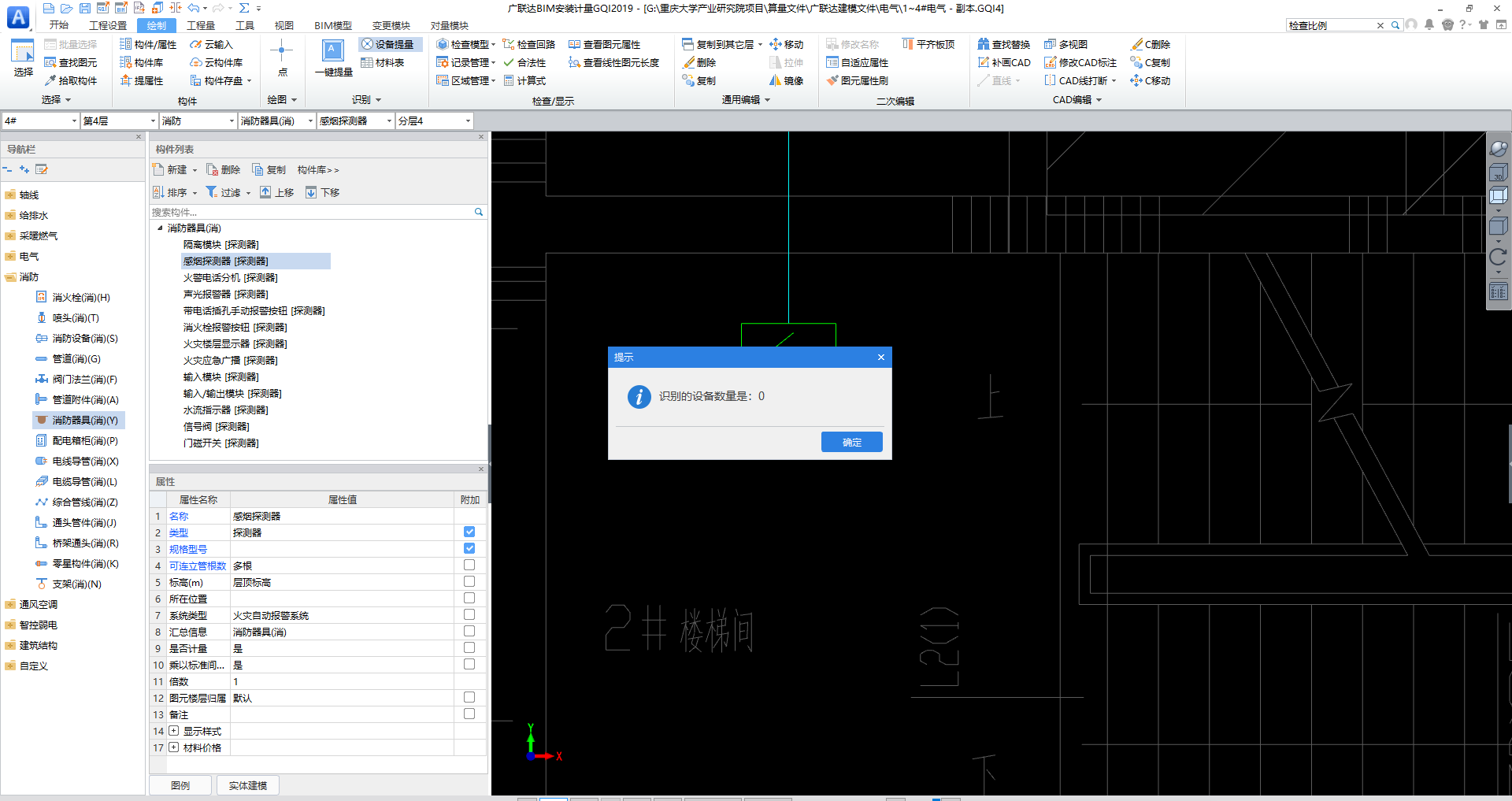Click the 删除 component button

tap(224, 170)
